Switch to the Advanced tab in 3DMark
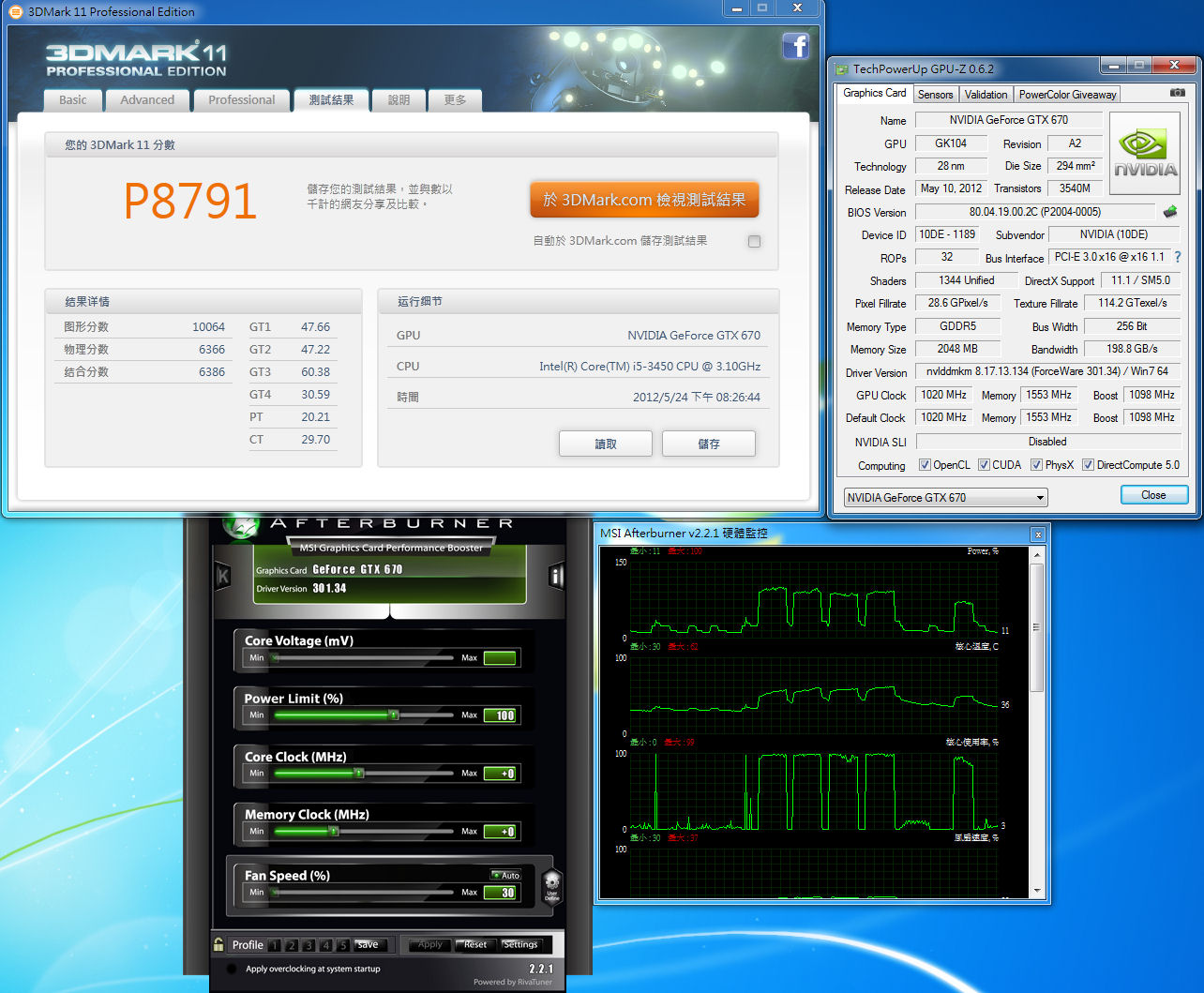The height and width of the screenshot is (993, 1204). point(147,100)
